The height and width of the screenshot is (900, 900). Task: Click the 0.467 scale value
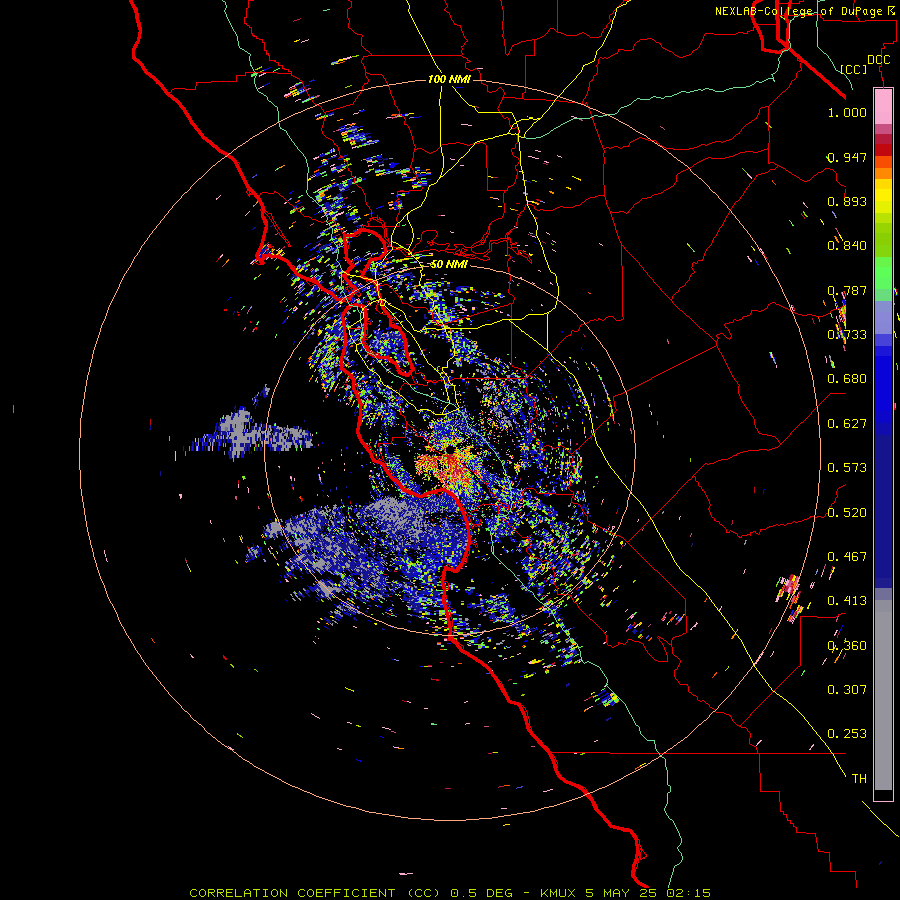coord(847,557)
